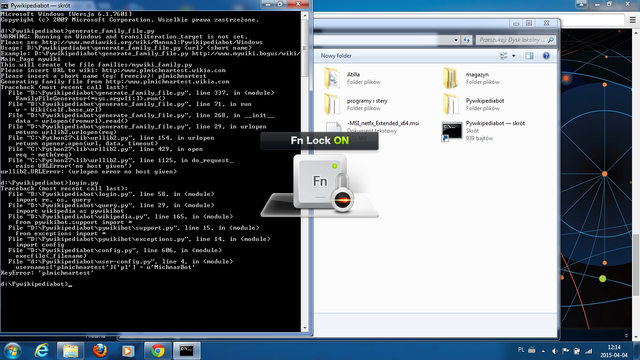Open the volume tray icon

click(554, 351)
